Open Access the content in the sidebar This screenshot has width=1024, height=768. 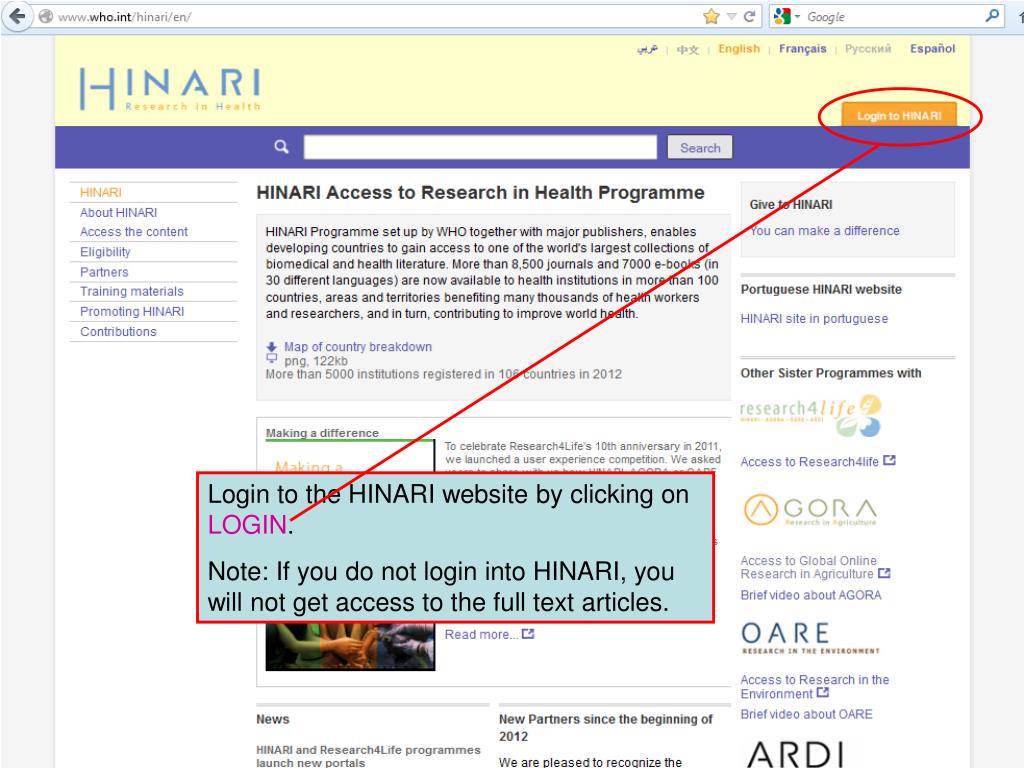pyautogui.click(x=134, y=232)
